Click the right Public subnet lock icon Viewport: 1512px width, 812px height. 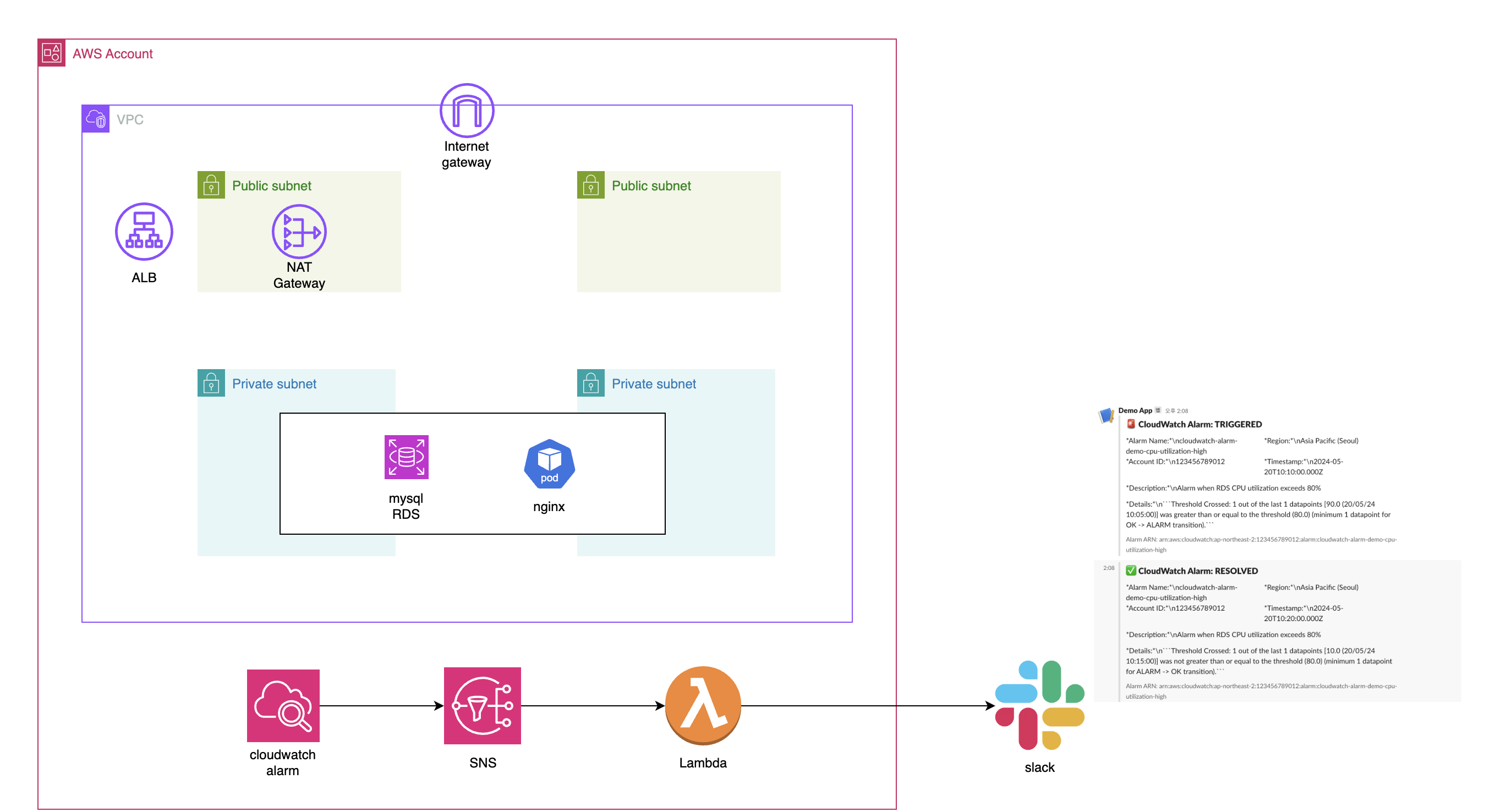click(590, 185)
